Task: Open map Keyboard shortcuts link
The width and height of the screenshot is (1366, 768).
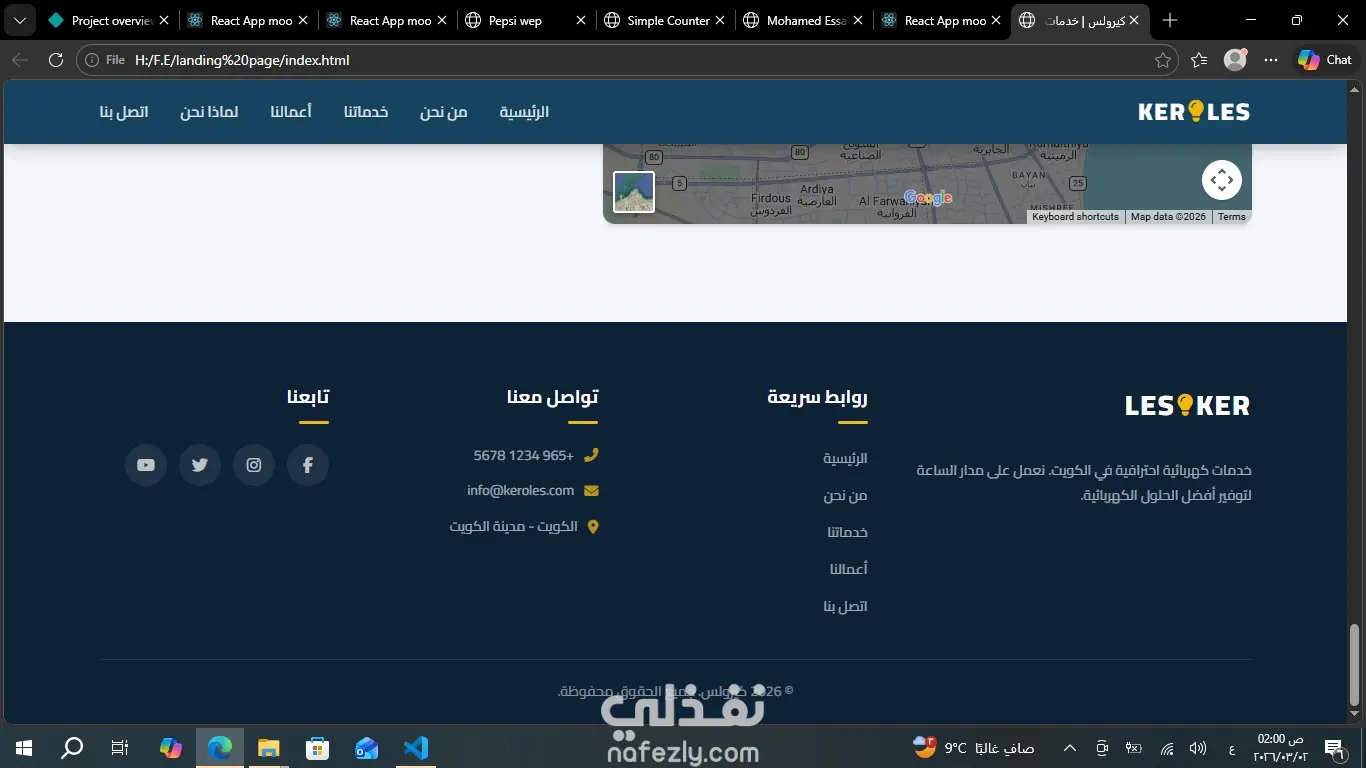Action: click(1075, 217)
